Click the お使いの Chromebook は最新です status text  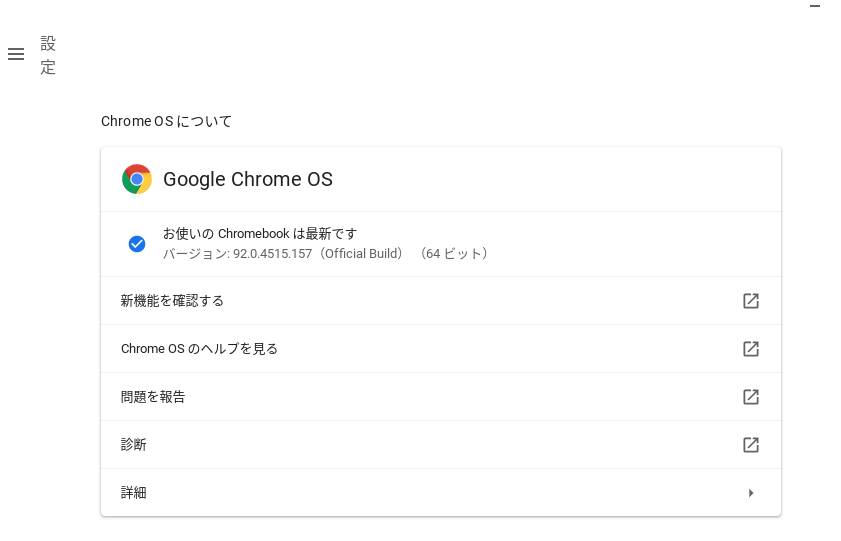pos(260,234)
